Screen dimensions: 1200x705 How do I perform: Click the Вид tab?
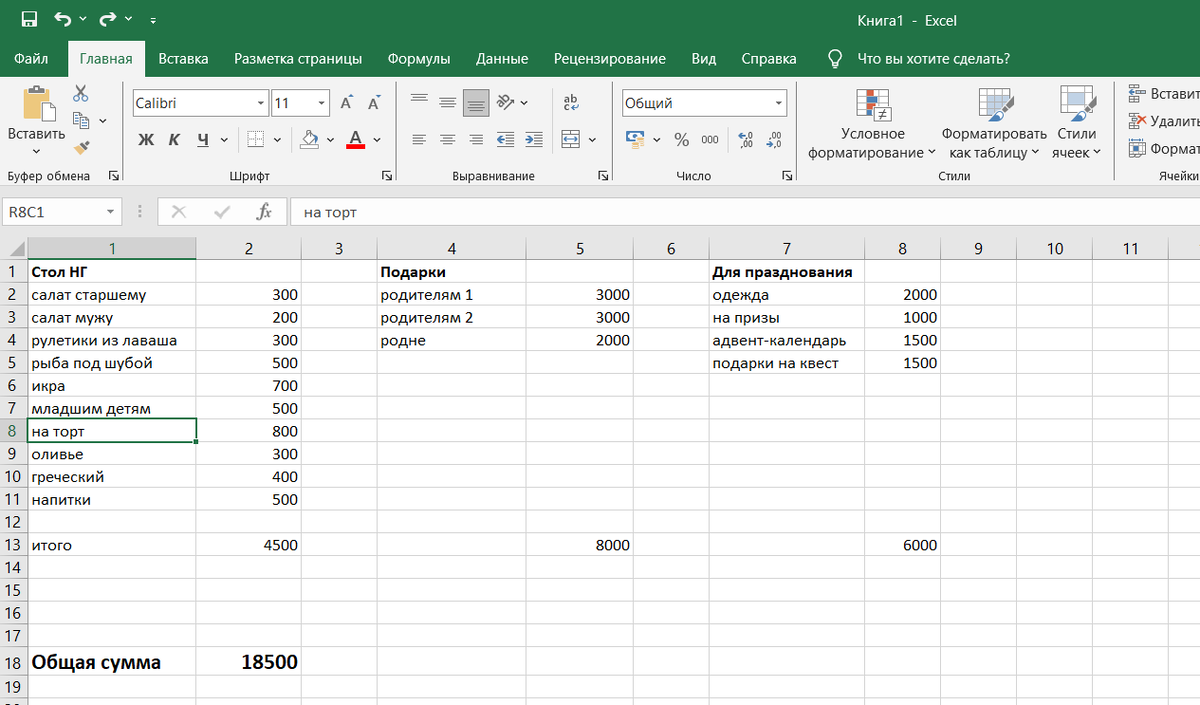[x=704, y=58]
